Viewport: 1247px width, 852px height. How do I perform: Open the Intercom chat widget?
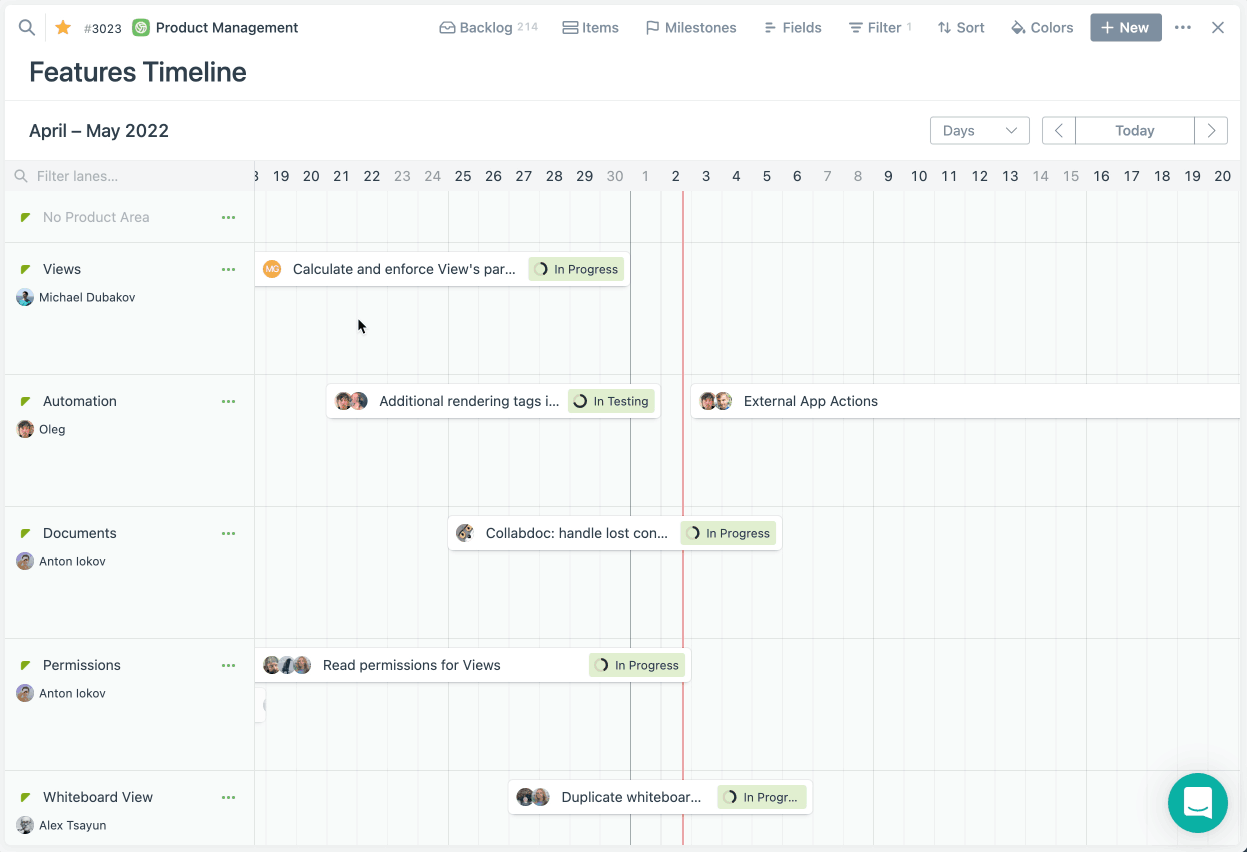[1197, 803]
